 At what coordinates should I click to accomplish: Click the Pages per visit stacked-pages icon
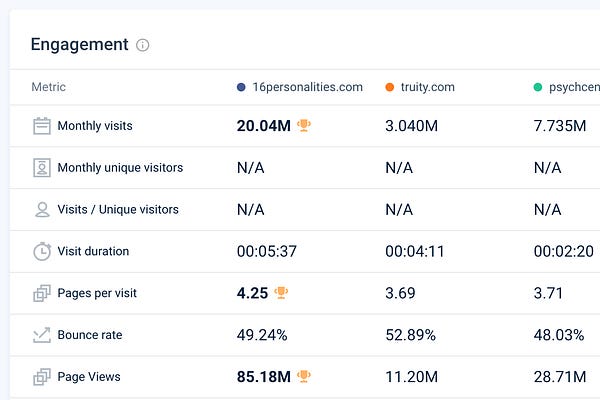point(42,293)
